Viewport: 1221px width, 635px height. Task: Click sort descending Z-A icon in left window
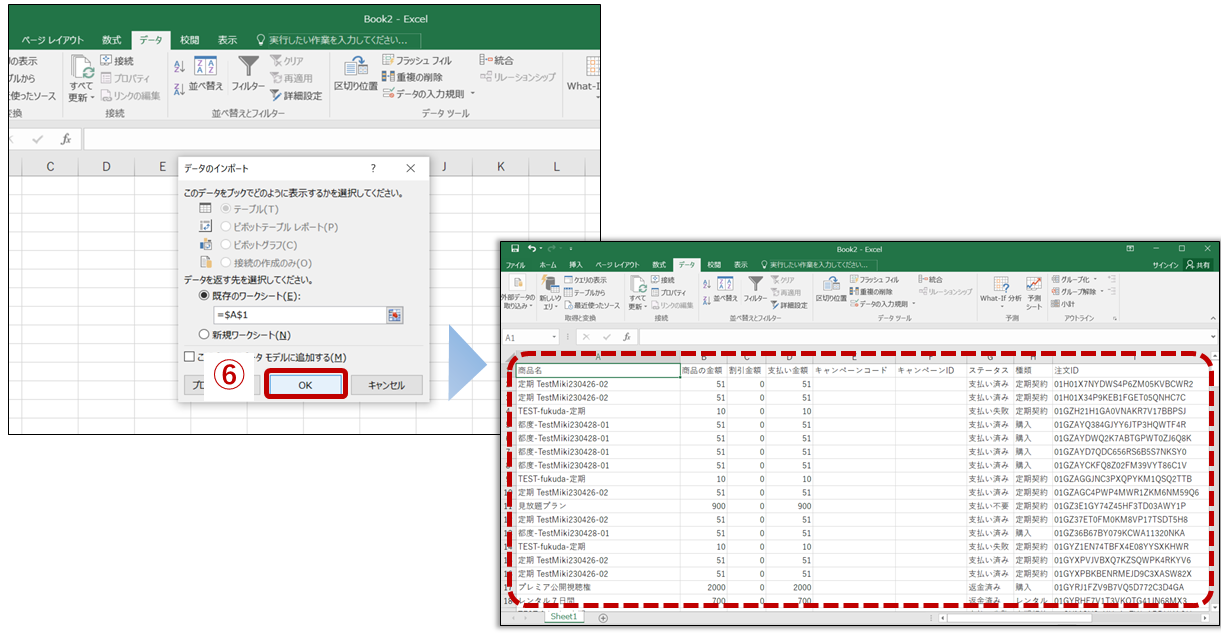(x=179, y=87)
